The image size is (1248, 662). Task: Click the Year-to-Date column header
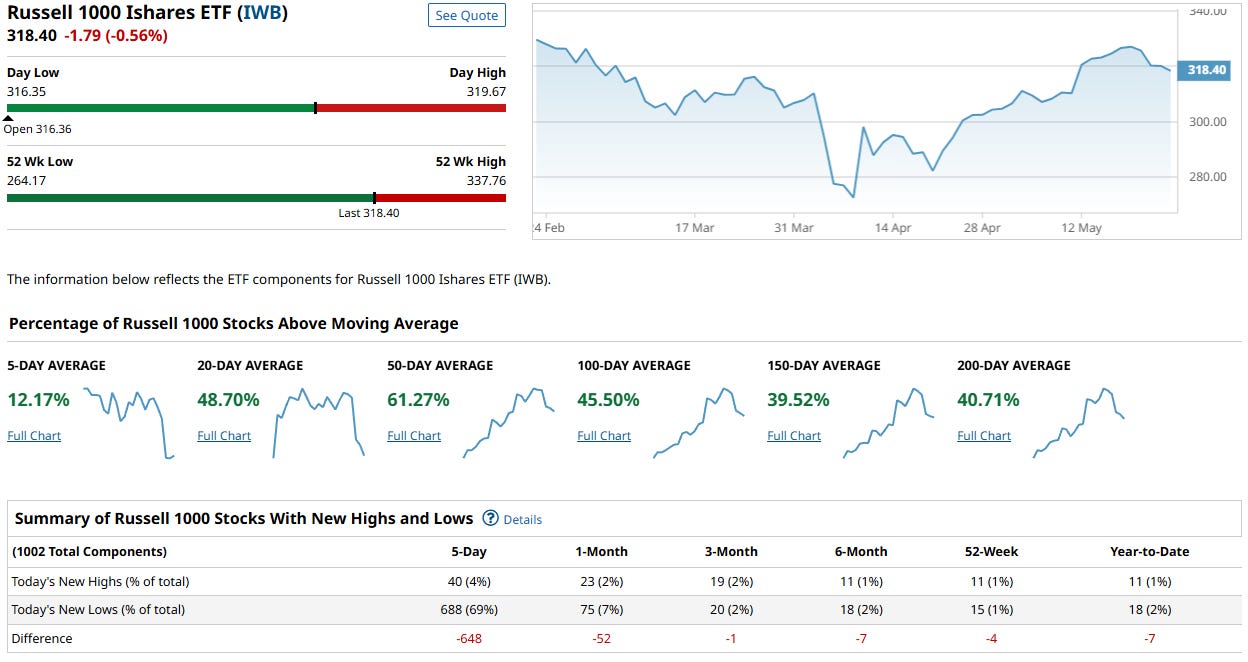pos(1150,552)
